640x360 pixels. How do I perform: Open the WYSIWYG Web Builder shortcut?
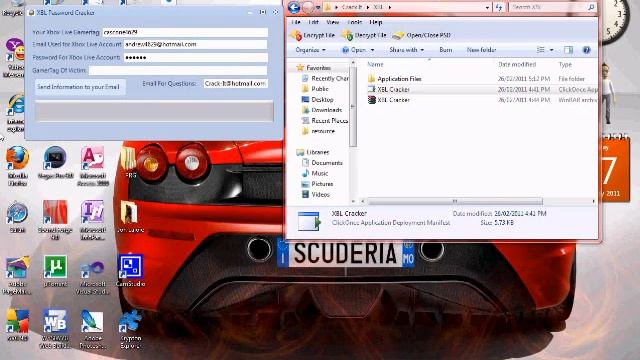click(x=55, y=329)
